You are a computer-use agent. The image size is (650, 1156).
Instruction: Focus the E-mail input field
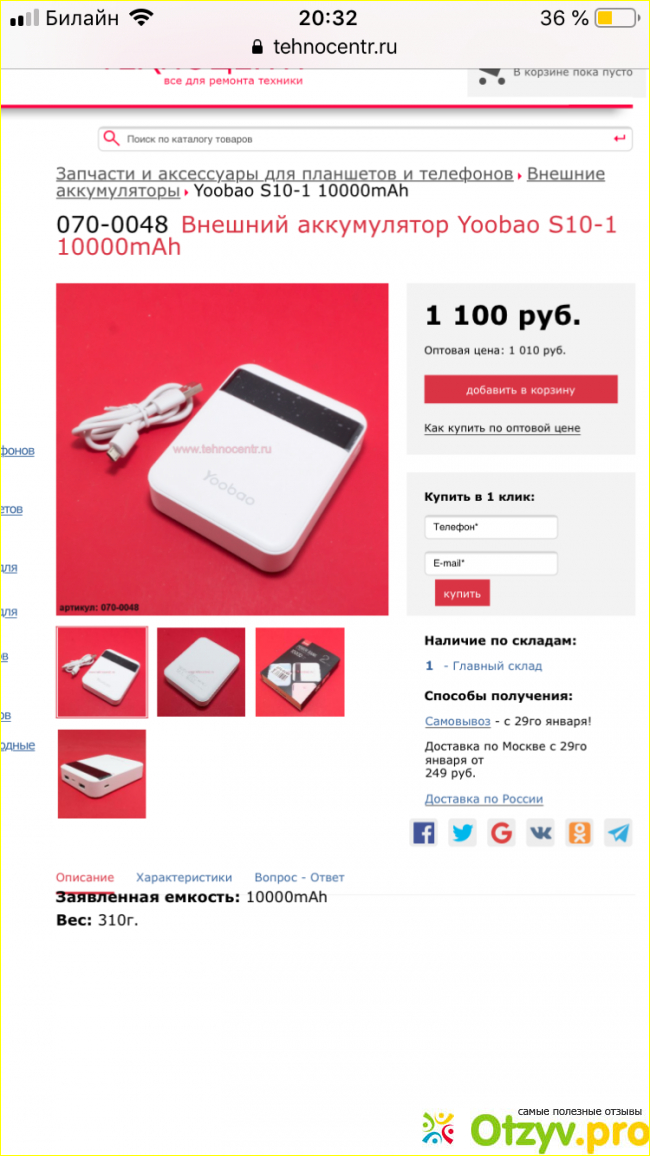pyautogui.click(x=491, y=563)
